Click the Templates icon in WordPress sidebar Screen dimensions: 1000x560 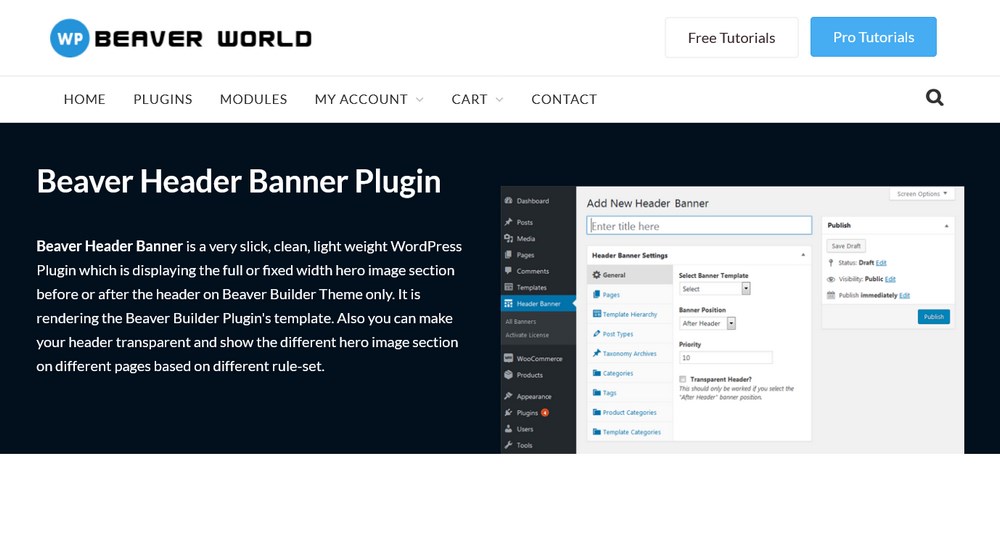point(508,287)
